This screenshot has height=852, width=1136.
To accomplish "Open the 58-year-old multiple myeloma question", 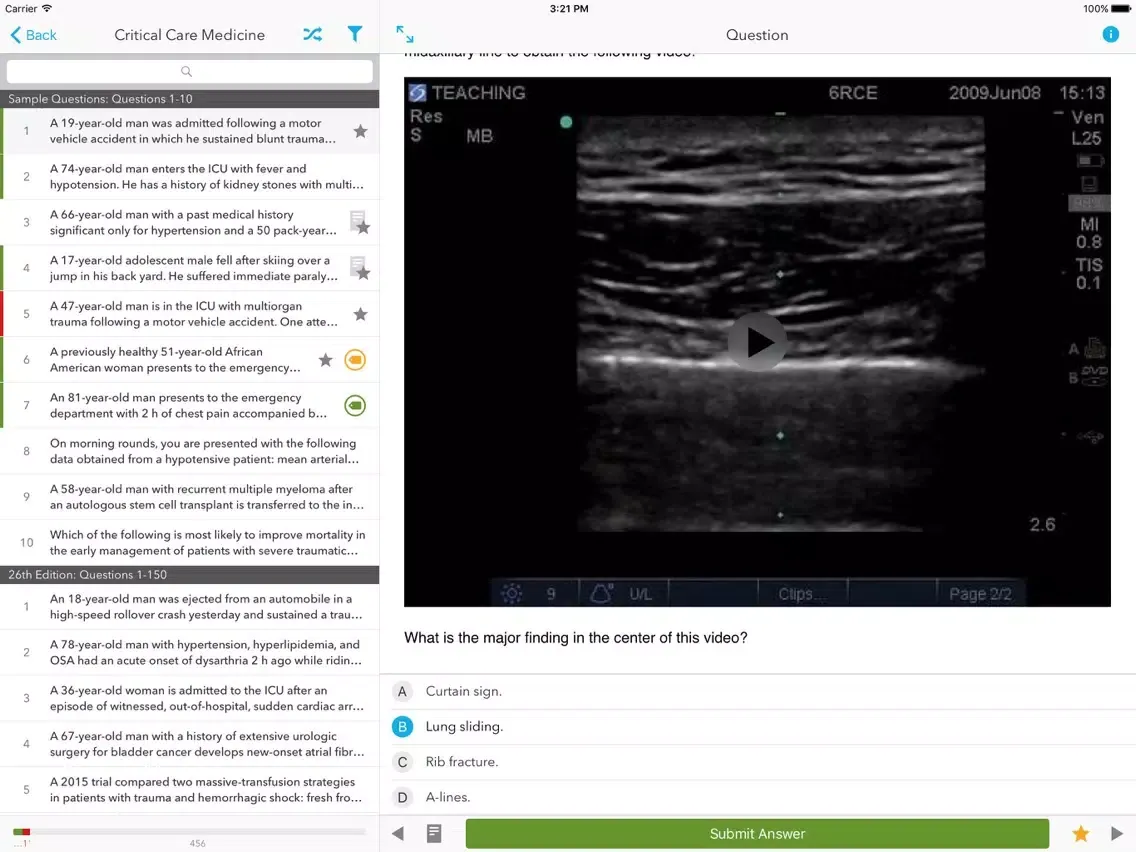I will pos(190,497).
